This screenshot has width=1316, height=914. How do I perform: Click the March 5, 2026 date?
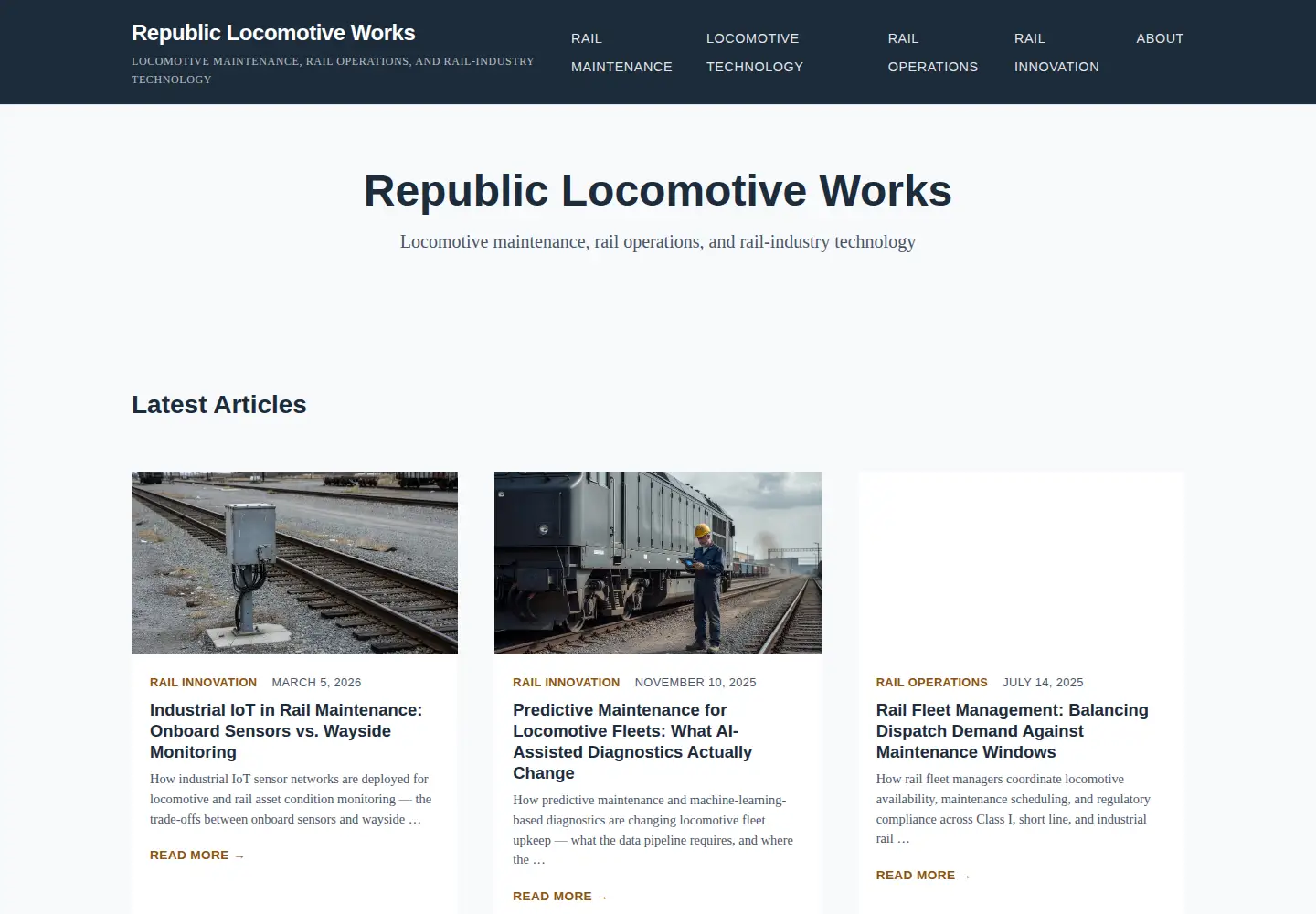point(316,683)
